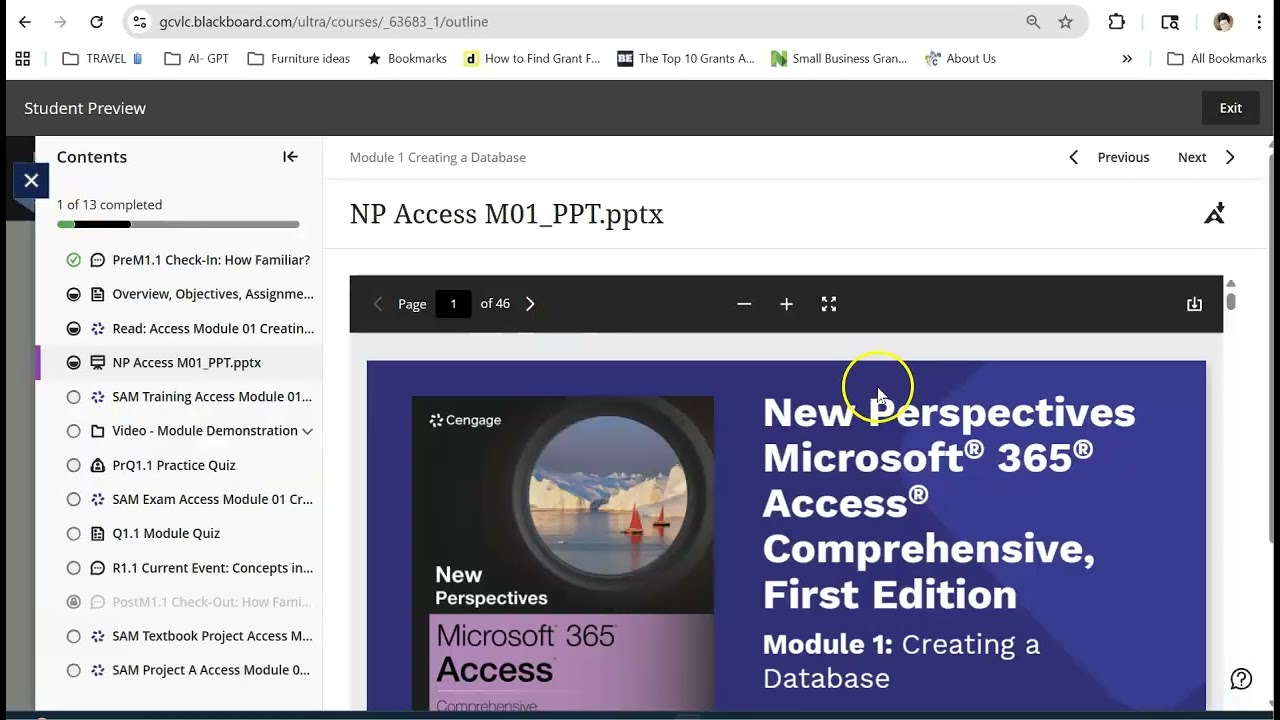Toggle completion circle for SAM Training Access

tap(73, 397)
